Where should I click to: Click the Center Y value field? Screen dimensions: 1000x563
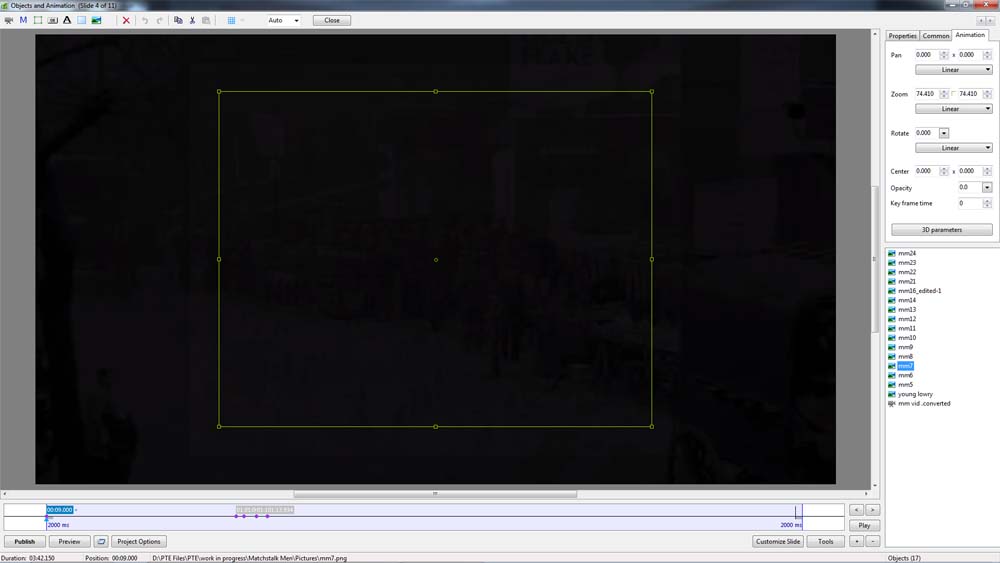pos(970,171)
